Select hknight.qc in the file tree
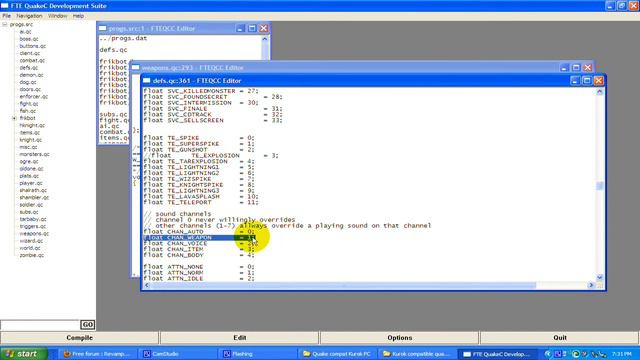This screenshot has height=360, width=640. [x=32, y=125]
